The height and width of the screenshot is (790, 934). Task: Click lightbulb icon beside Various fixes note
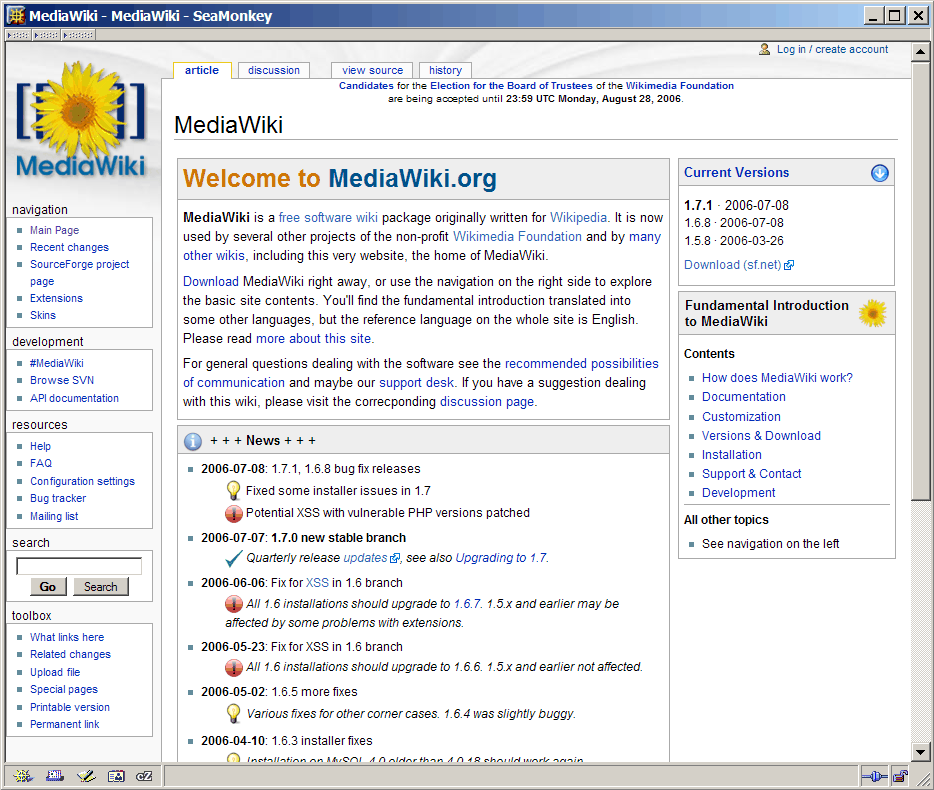pos(234,713)
